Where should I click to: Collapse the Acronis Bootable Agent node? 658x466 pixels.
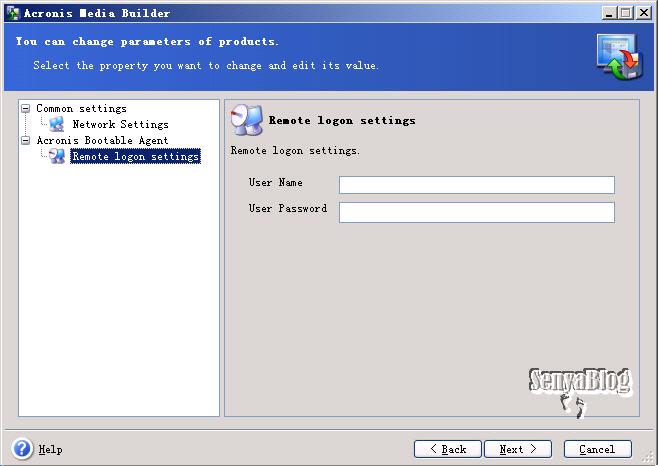point(26,140)
